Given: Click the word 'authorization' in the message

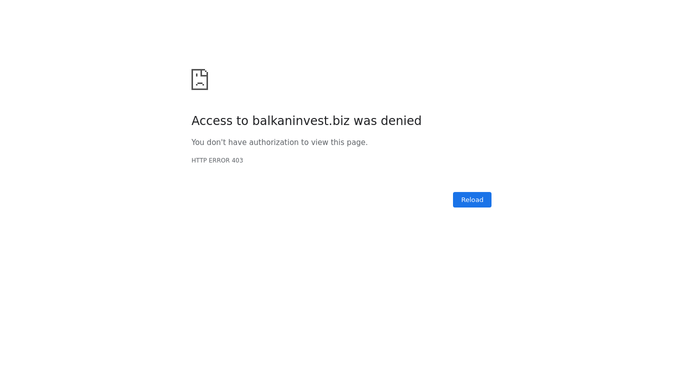Looking at the screenshot, I should [274, 142].
